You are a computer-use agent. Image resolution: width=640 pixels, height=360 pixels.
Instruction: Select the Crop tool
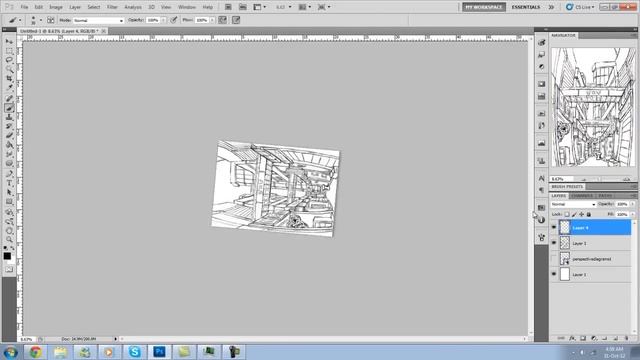(x=9, y=78)
